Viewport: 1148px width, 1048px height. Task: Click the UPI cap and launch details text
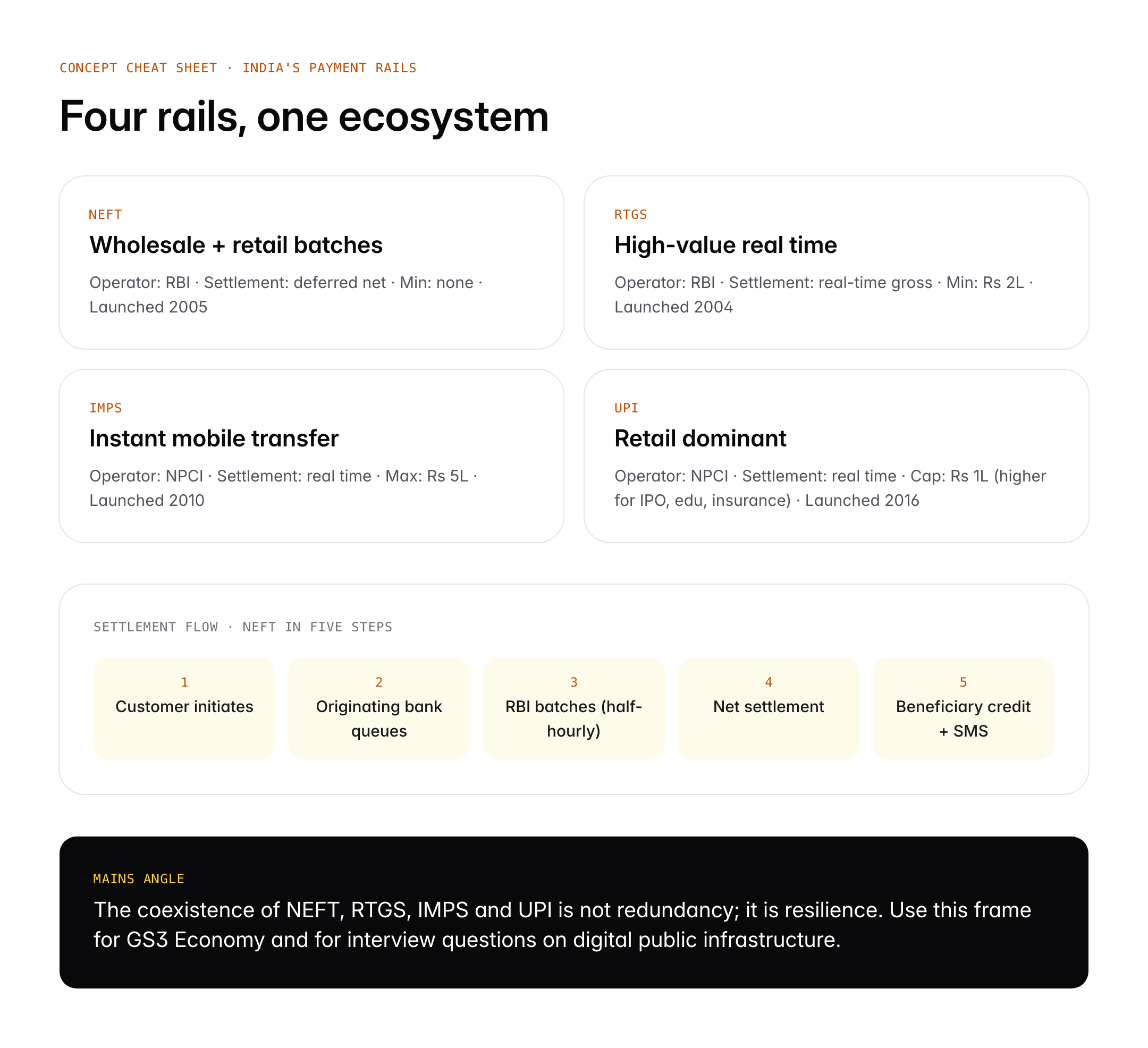(829, 488)
